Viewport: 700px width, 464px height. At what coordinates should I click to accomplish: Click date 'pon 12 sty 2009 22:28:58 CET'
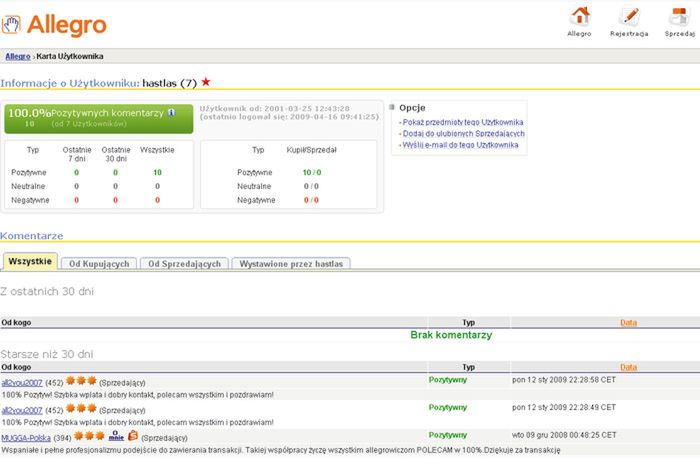[x=563, y=380]
